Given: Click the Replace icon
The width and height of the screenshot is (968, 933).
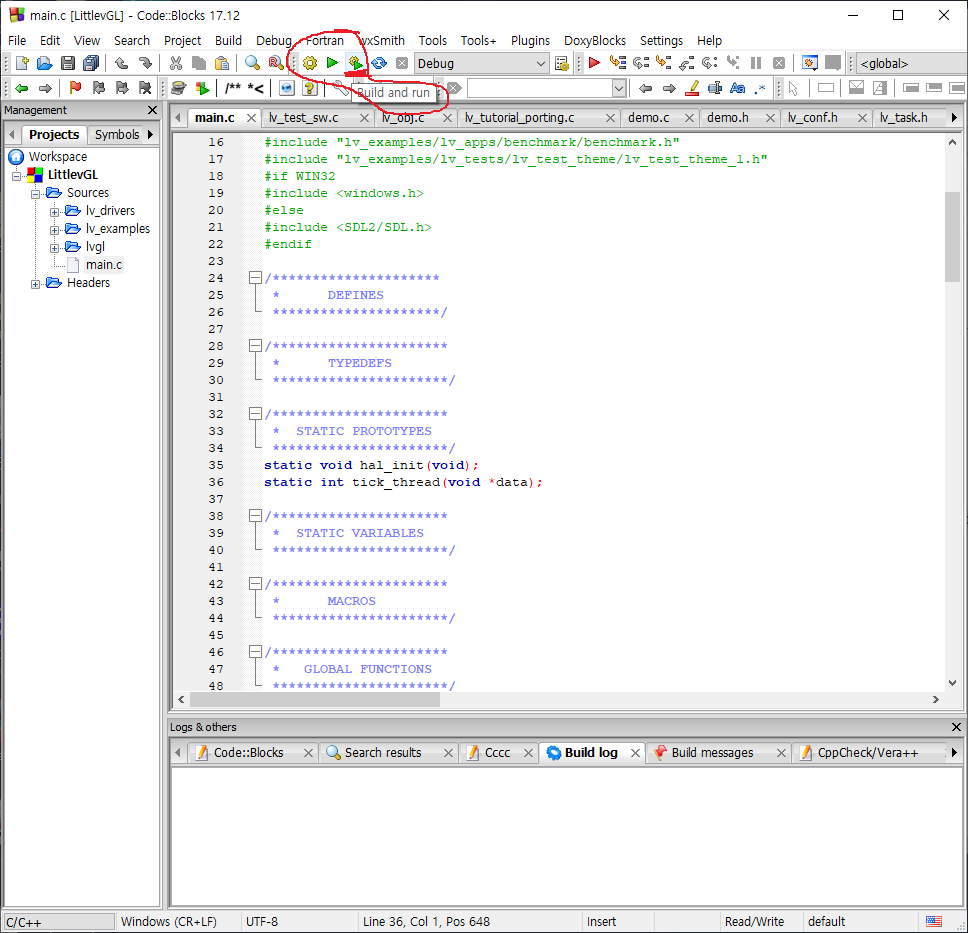Looking at the screenshot, I should 276,63.
